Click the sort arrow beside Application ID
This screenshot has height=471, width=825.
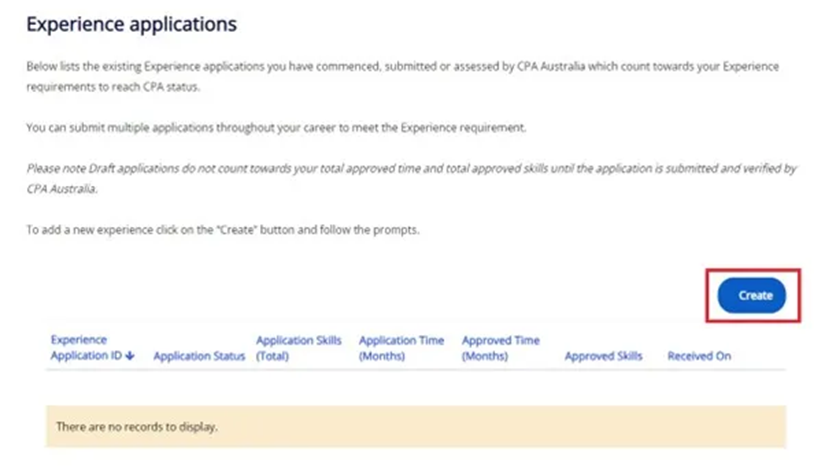click(x=130, y=357)
